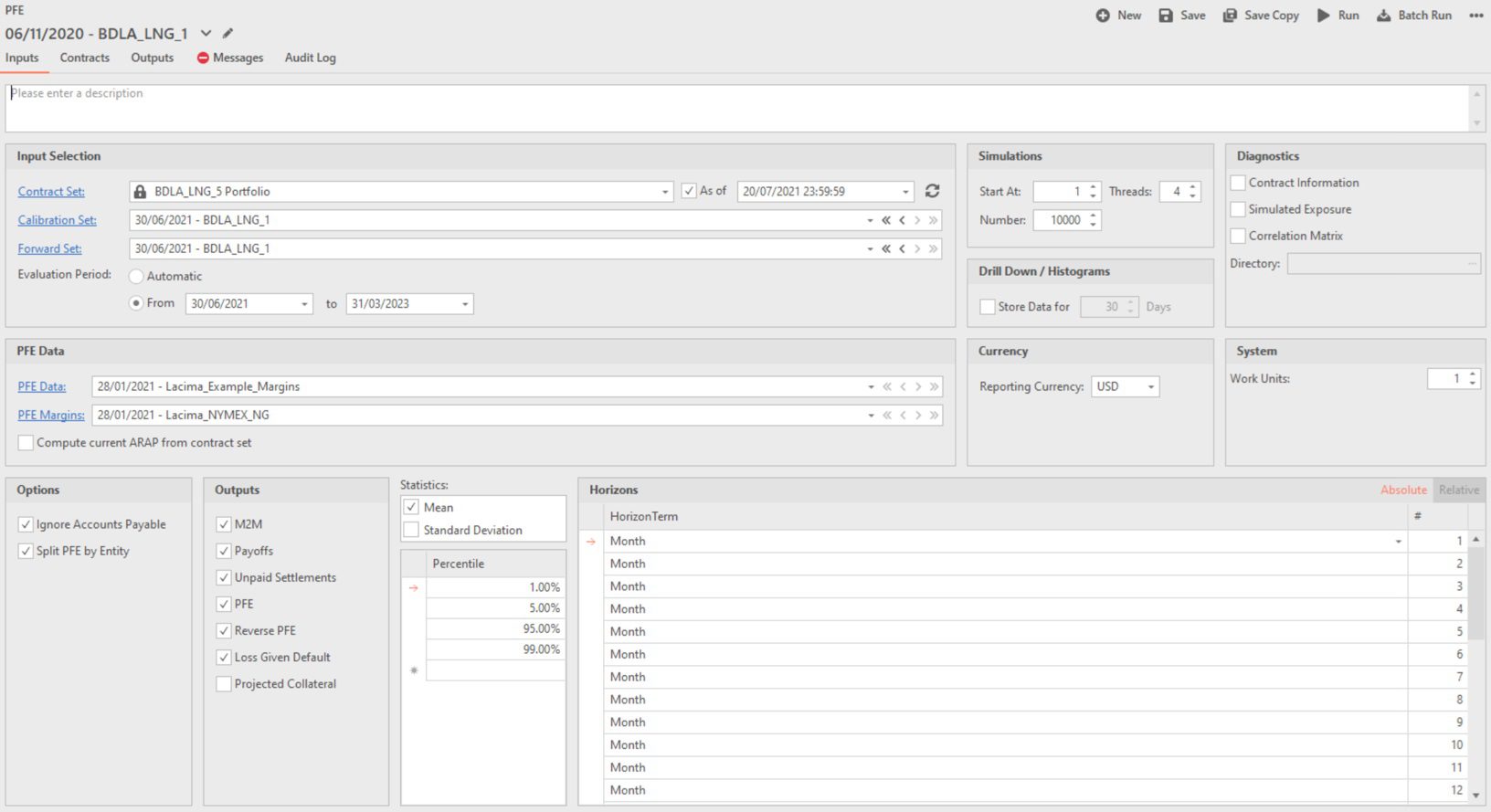The width and height of the screenshot is (1491, 812).
Task: Jump to last PFE Data entry
Action: [x=934, y=386]
